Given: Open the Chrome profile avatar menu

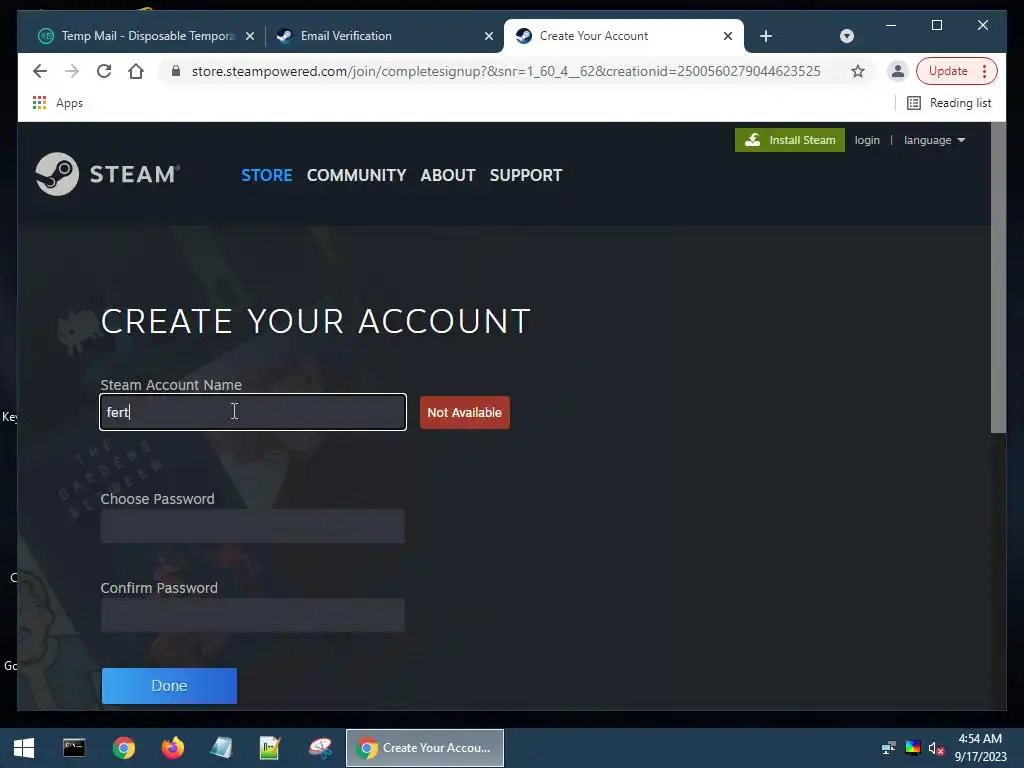Looking at the screenshot, I should point(898,71).
